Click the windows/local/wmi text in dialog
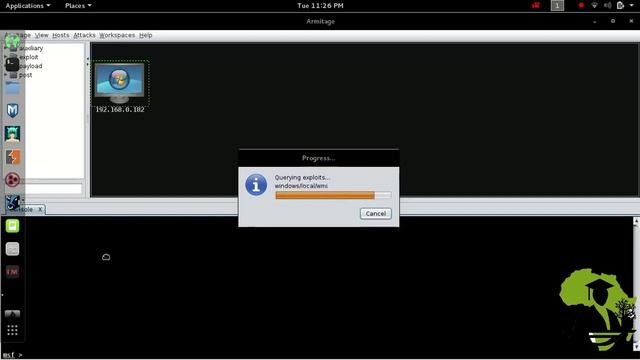Image resolution: width=640 pixels, height=360 pixels. 301,186
